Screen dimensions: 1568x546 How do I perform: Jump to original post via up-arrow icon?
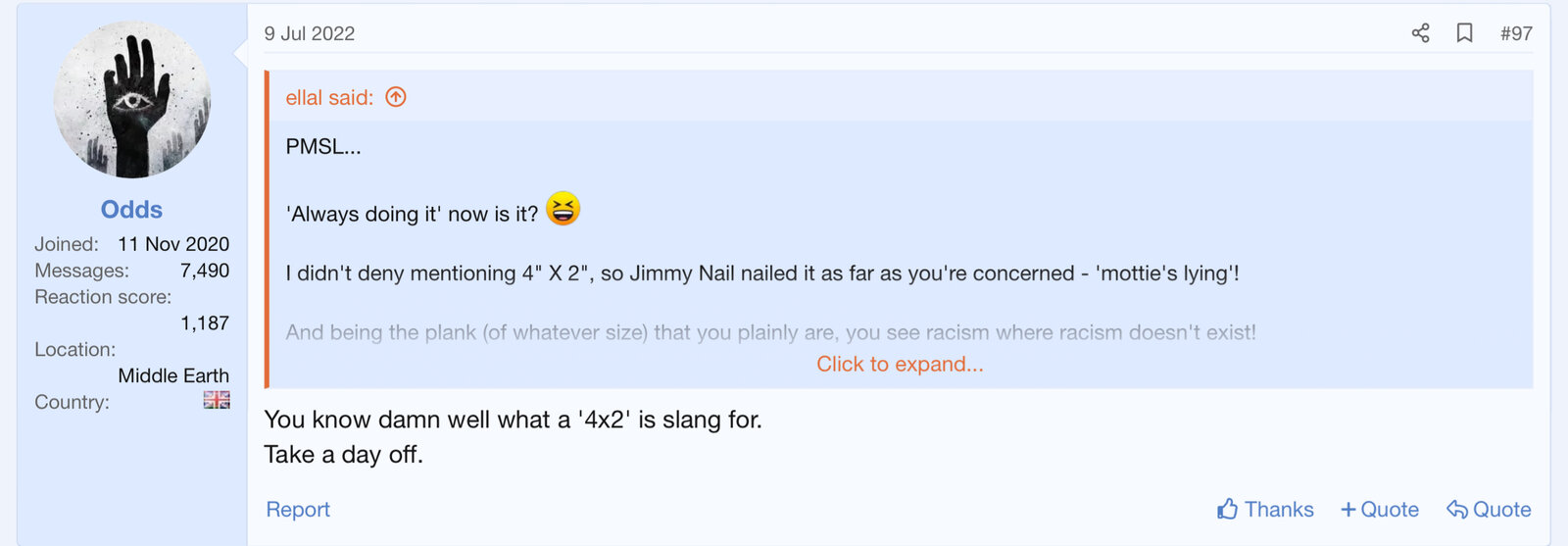tap(396, 97)
